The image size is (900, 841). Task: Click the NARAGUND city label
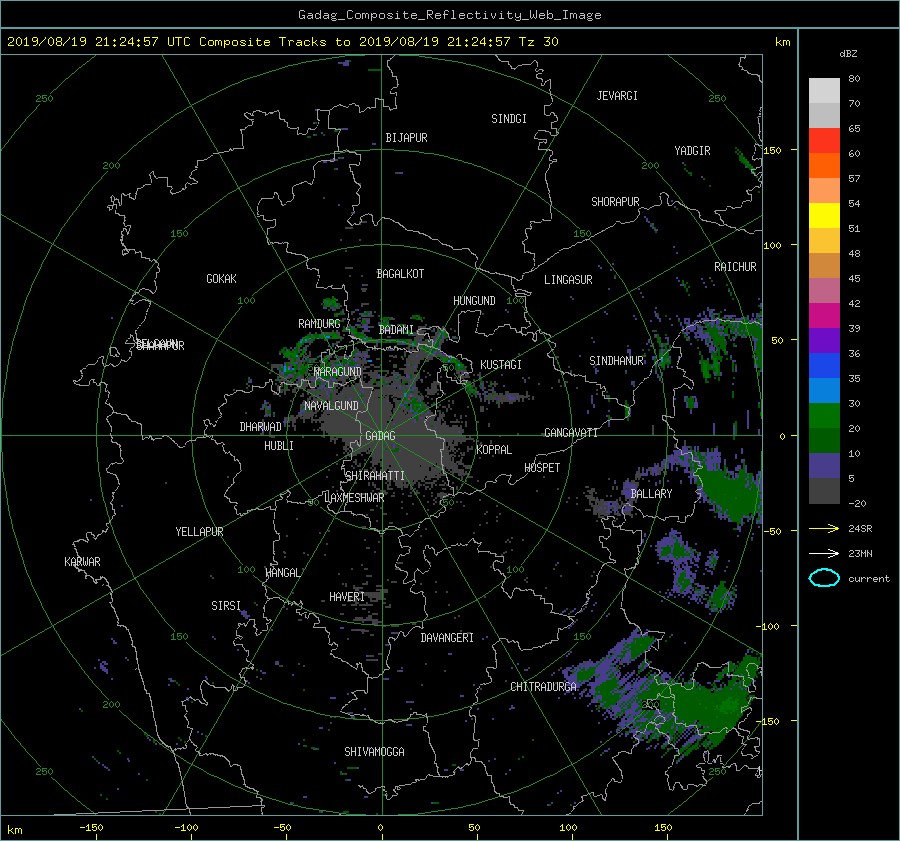click(x=338, y=372)
